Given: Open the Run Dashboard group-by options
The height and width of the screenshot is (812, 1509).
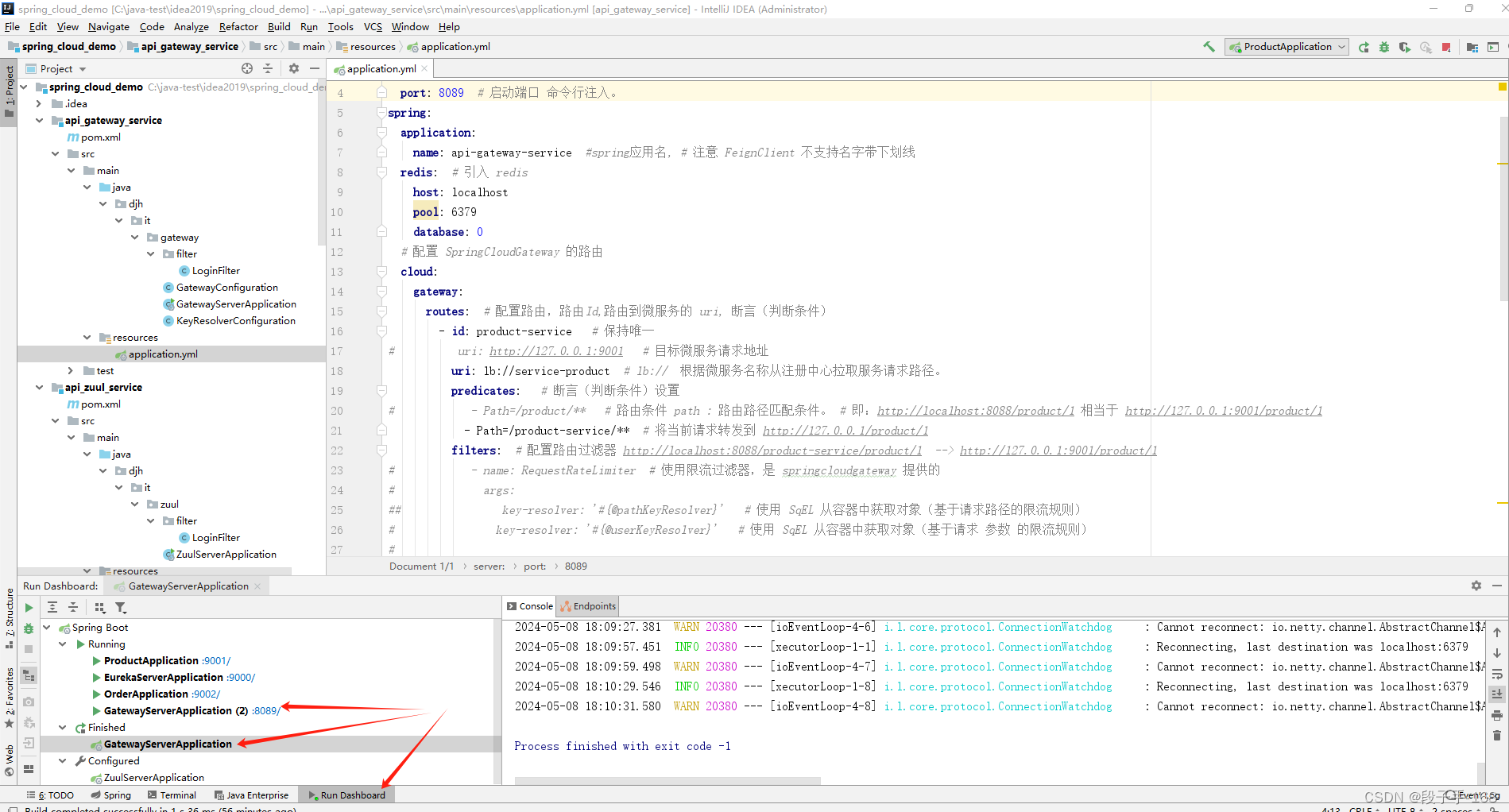Looking at the screenshot, I should point(100,608).
